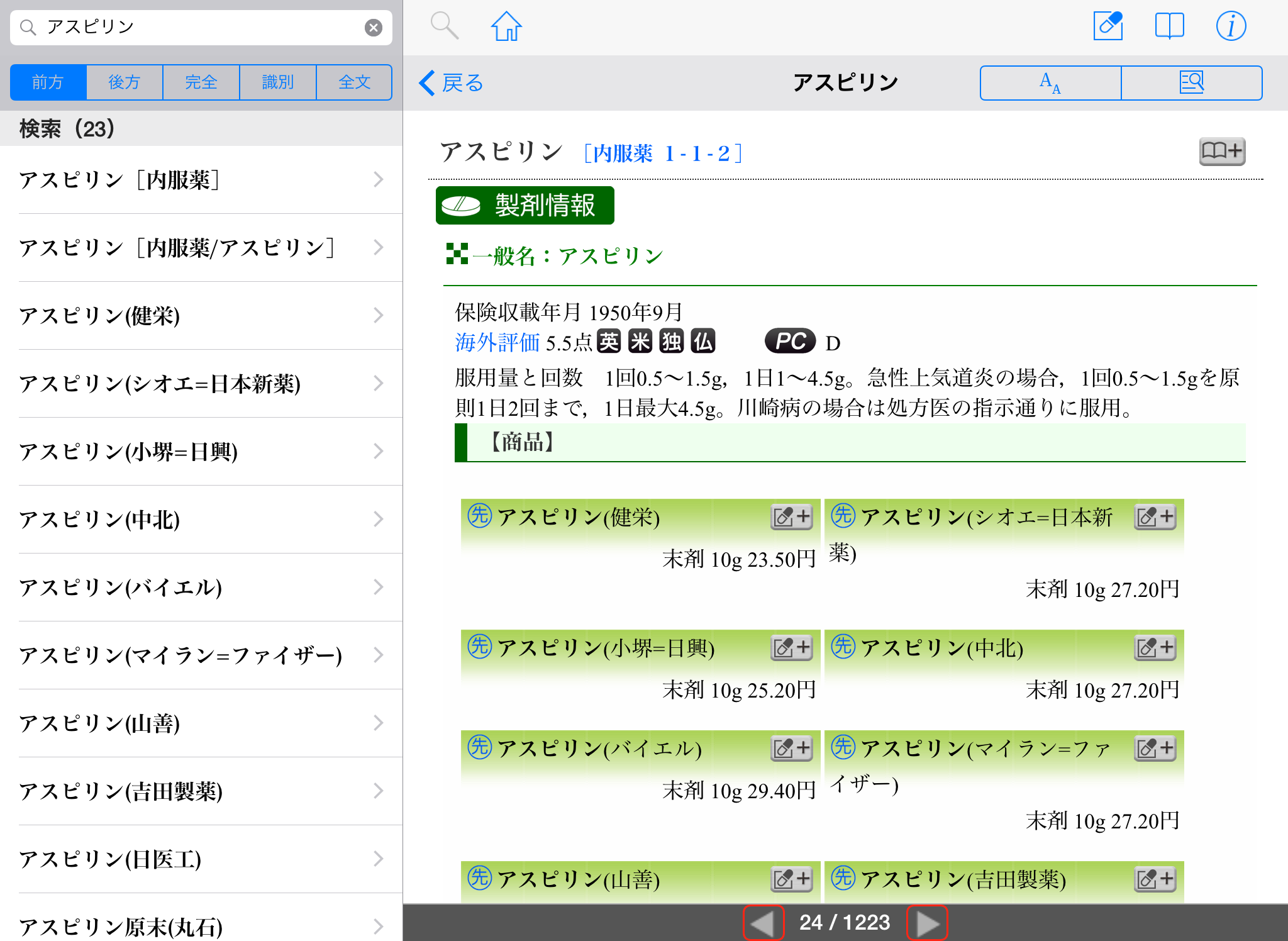Tap the in-page search segment
Screen dimensions: 1288x941
pos(1191,83)
